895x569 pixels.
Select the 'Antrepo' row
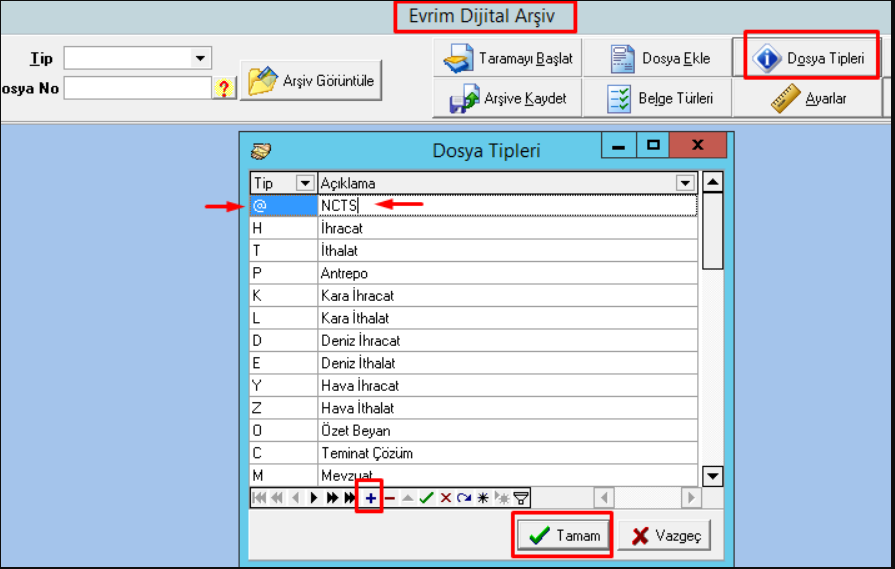click(474, 273)
